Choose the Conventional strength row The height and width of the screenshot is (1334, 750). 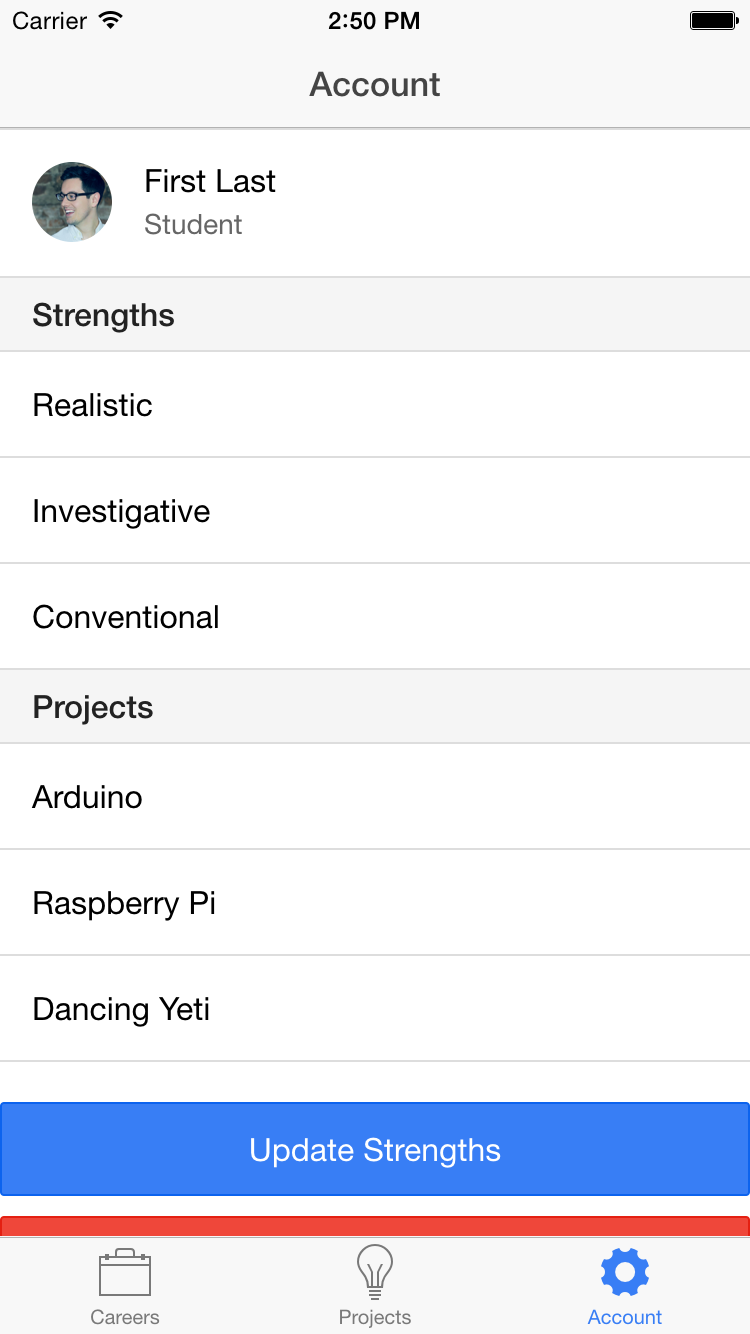[375, 617]
